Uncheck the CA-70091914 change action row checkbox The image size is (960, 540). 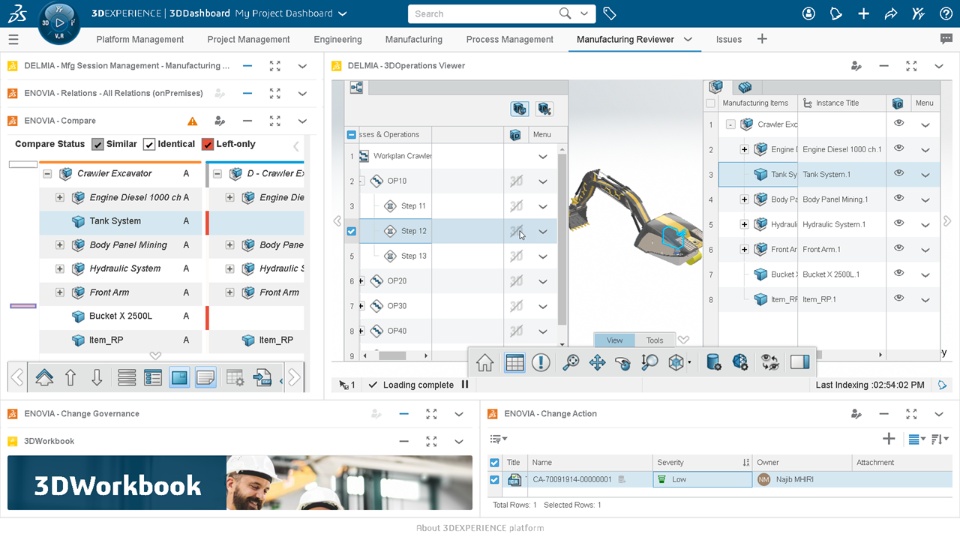(494, 479)
